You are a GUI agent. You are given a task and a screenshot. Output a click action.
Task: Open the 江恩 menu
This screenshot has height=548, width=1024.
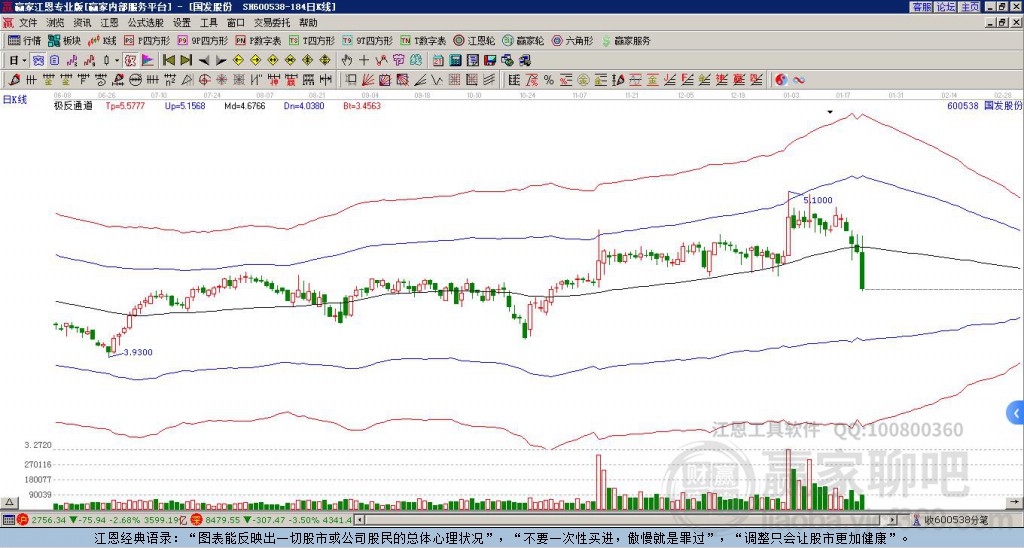109,23
